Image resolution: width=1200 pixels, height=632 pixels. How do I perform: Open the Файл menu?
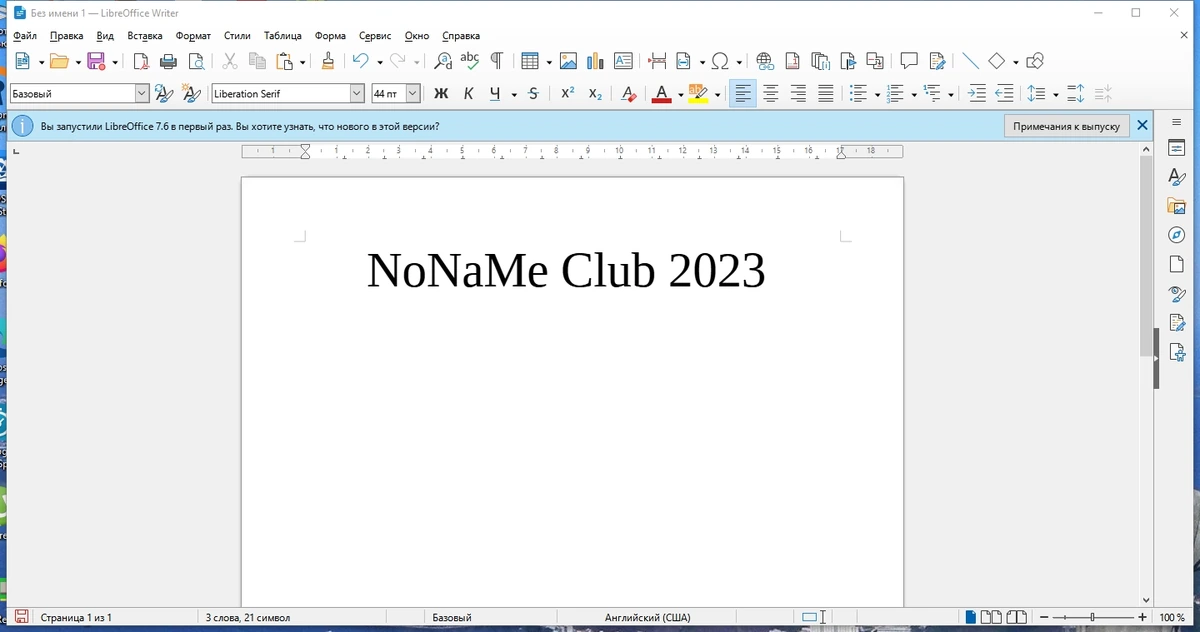[x=25, y=36]
